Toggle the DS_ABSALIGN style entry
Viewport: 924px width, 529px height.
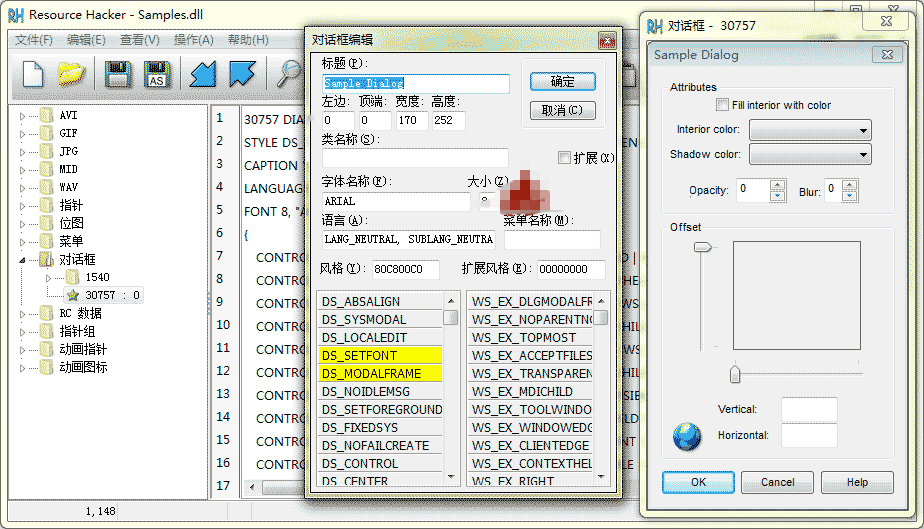click(380, 302)
